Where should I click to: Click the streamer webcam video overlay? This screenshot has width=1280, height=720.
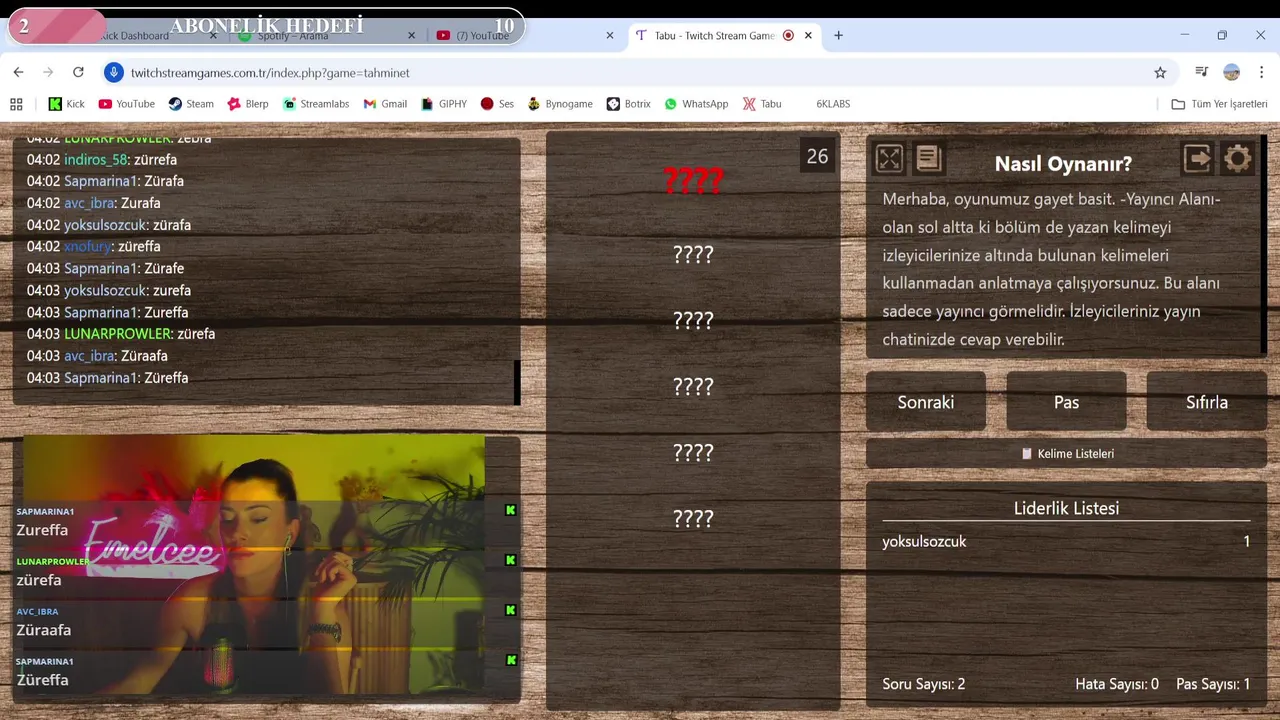(x=254, y=565)
